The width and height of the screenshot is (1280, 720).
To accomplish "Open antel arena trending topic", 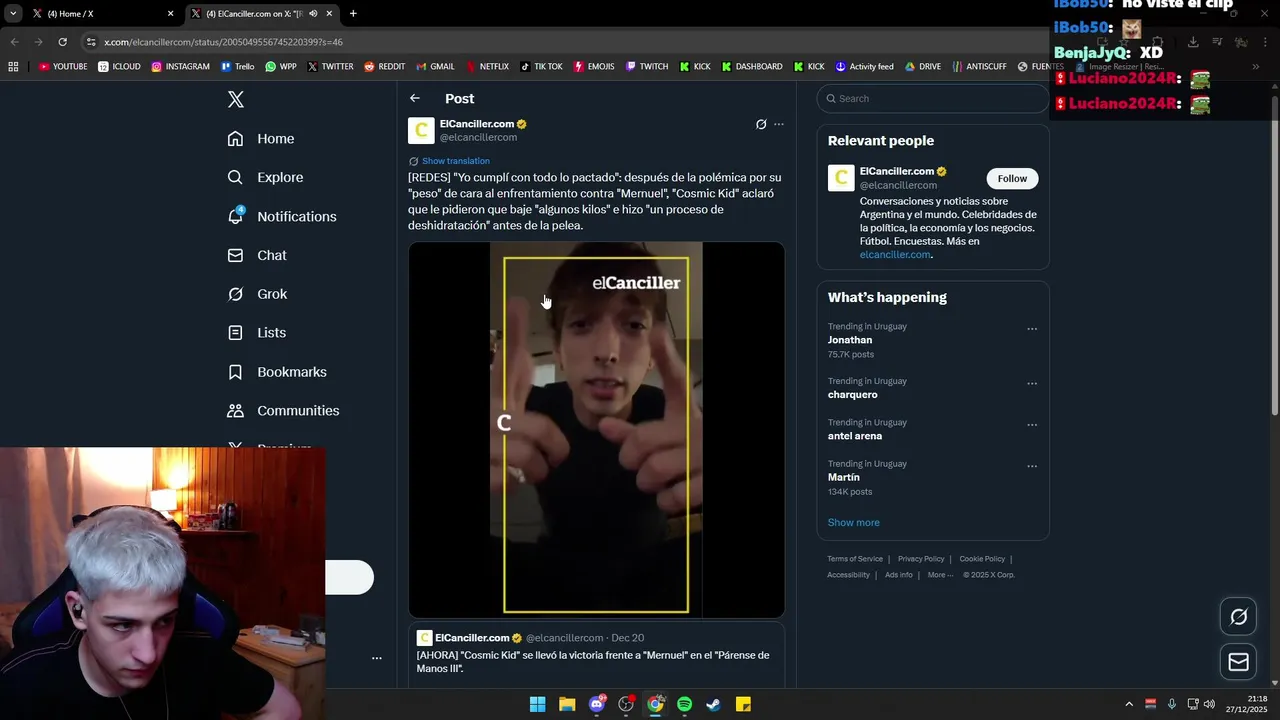I will 855,436.
